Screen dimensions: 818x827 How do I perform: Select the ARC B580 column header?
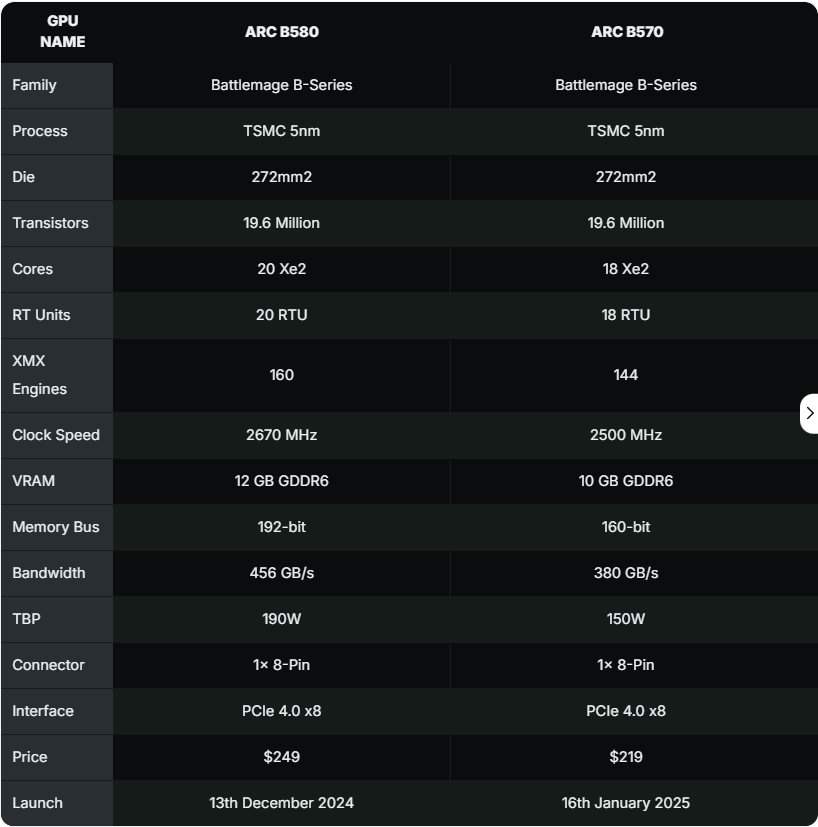tap(282, 32)
